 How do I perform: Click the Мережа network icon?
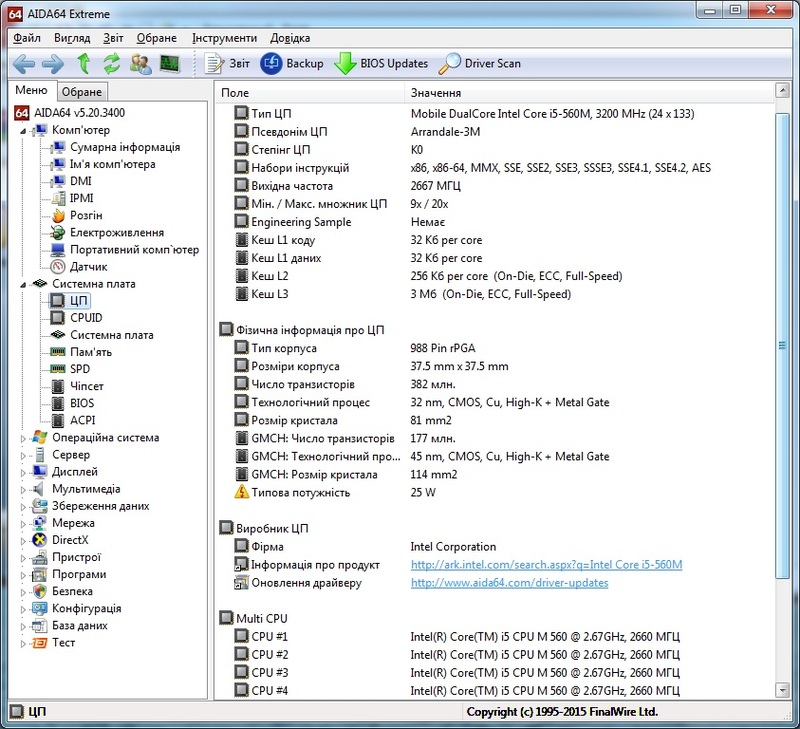click(39, 523)
